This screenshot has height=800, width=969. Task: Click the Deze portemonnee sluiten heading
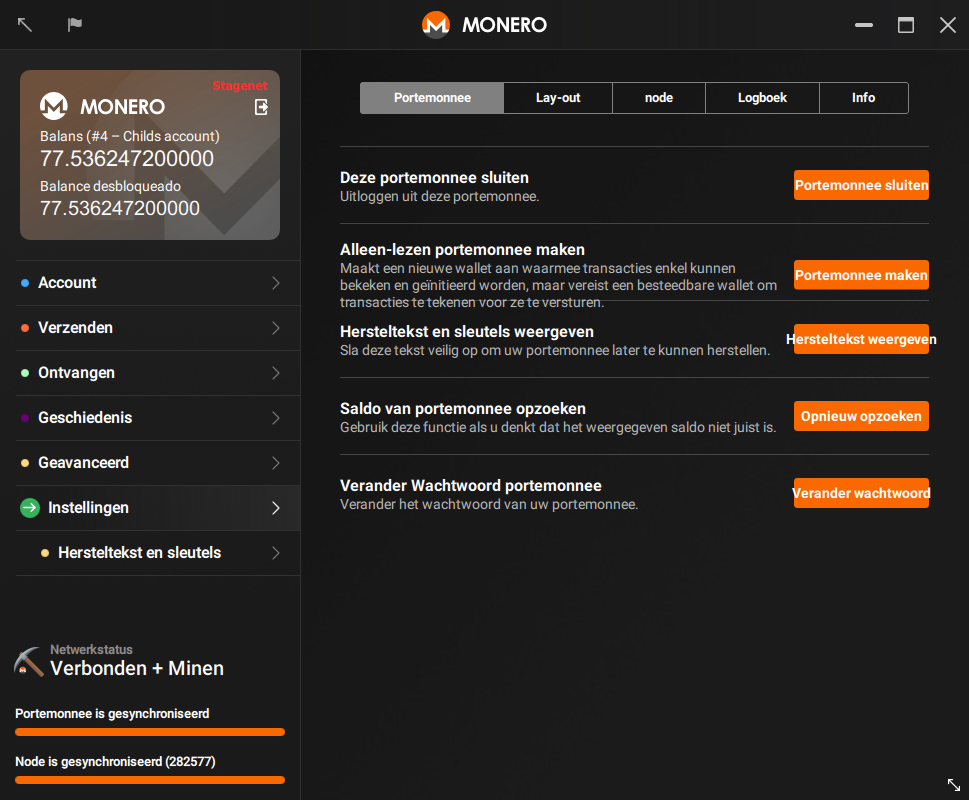click(434, 178)
